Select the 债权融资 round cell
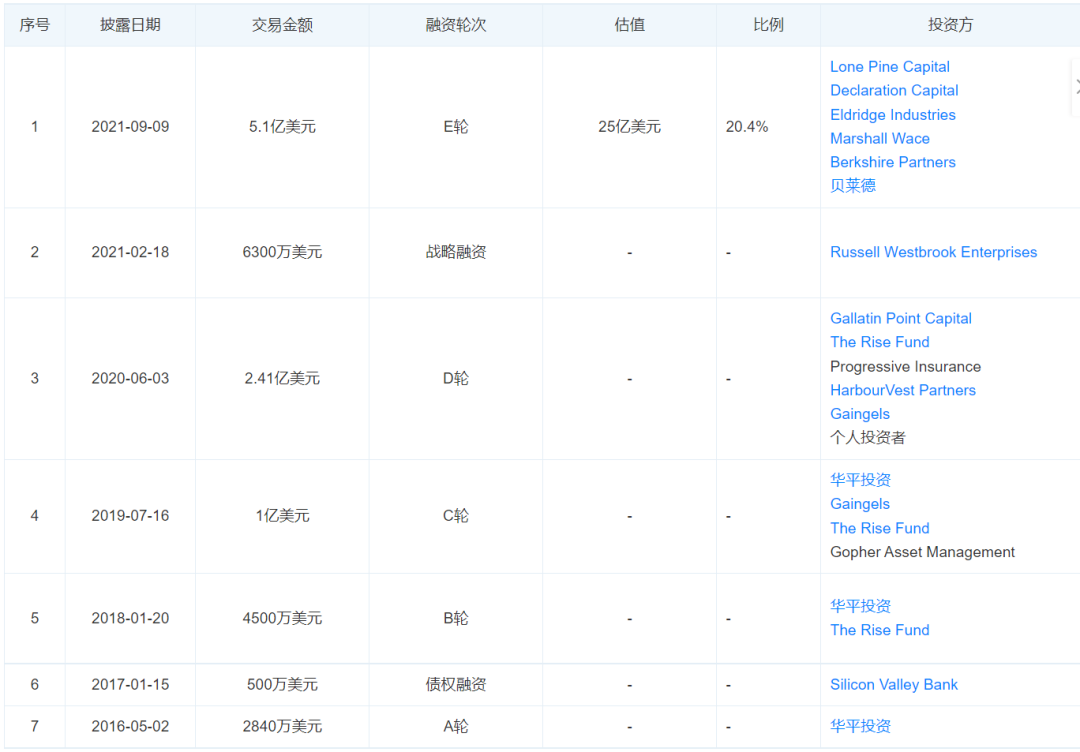Viewport: 1080px width, 752px height. pos(456,685)
